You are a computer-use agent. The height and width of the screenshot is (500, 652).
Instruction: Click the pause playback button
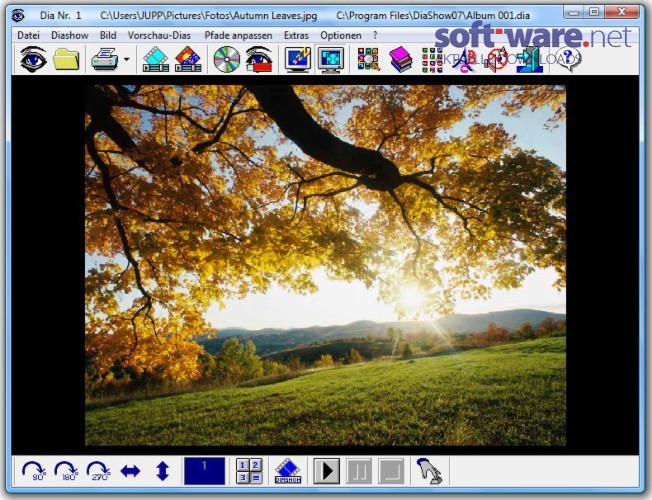coord(359,471)
